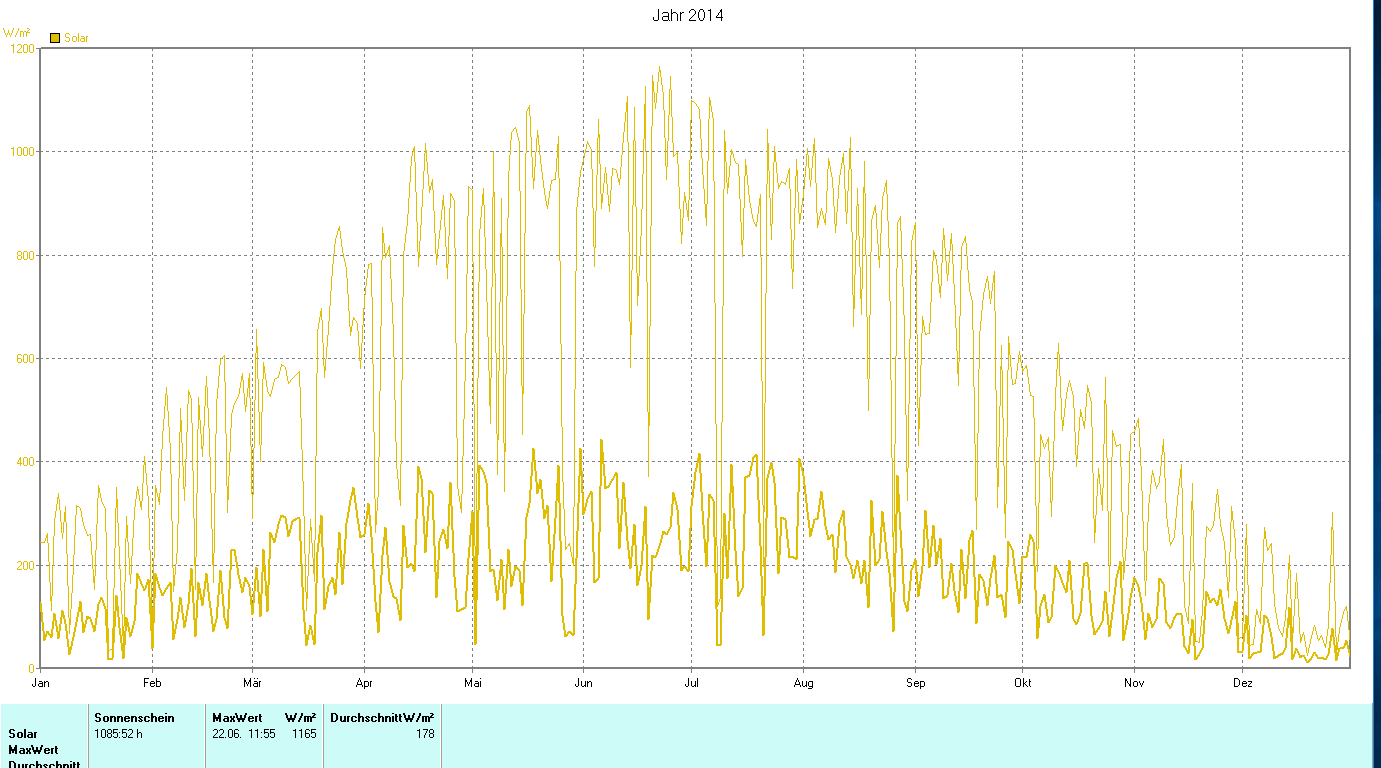This screenshot has width=1381, height=768.
Task: Select the 400 y-axis label
Action: coord(24,461)
